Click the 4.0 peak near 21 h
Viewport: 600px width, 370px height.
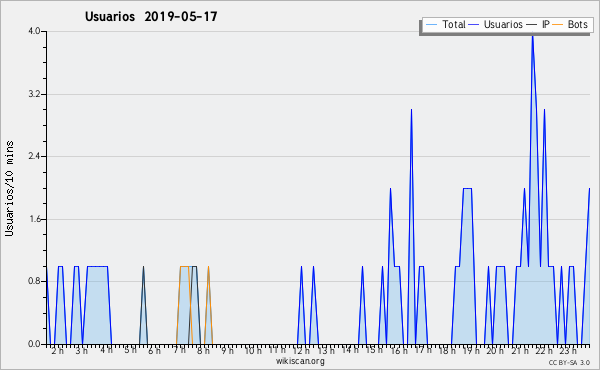point(532,37)
